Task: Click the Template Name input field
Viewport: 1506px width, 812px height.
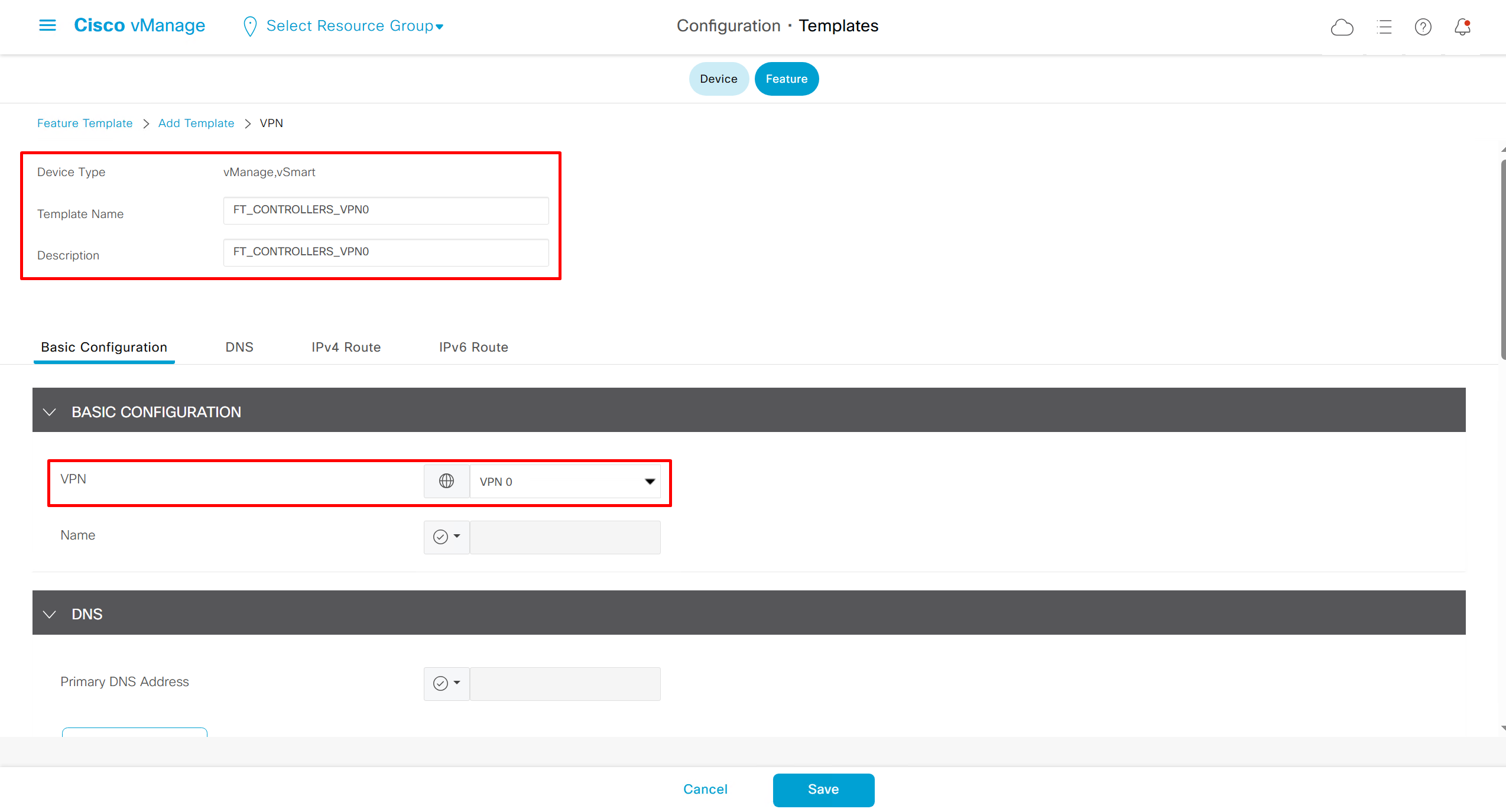Action: click(x=385, y=210)
